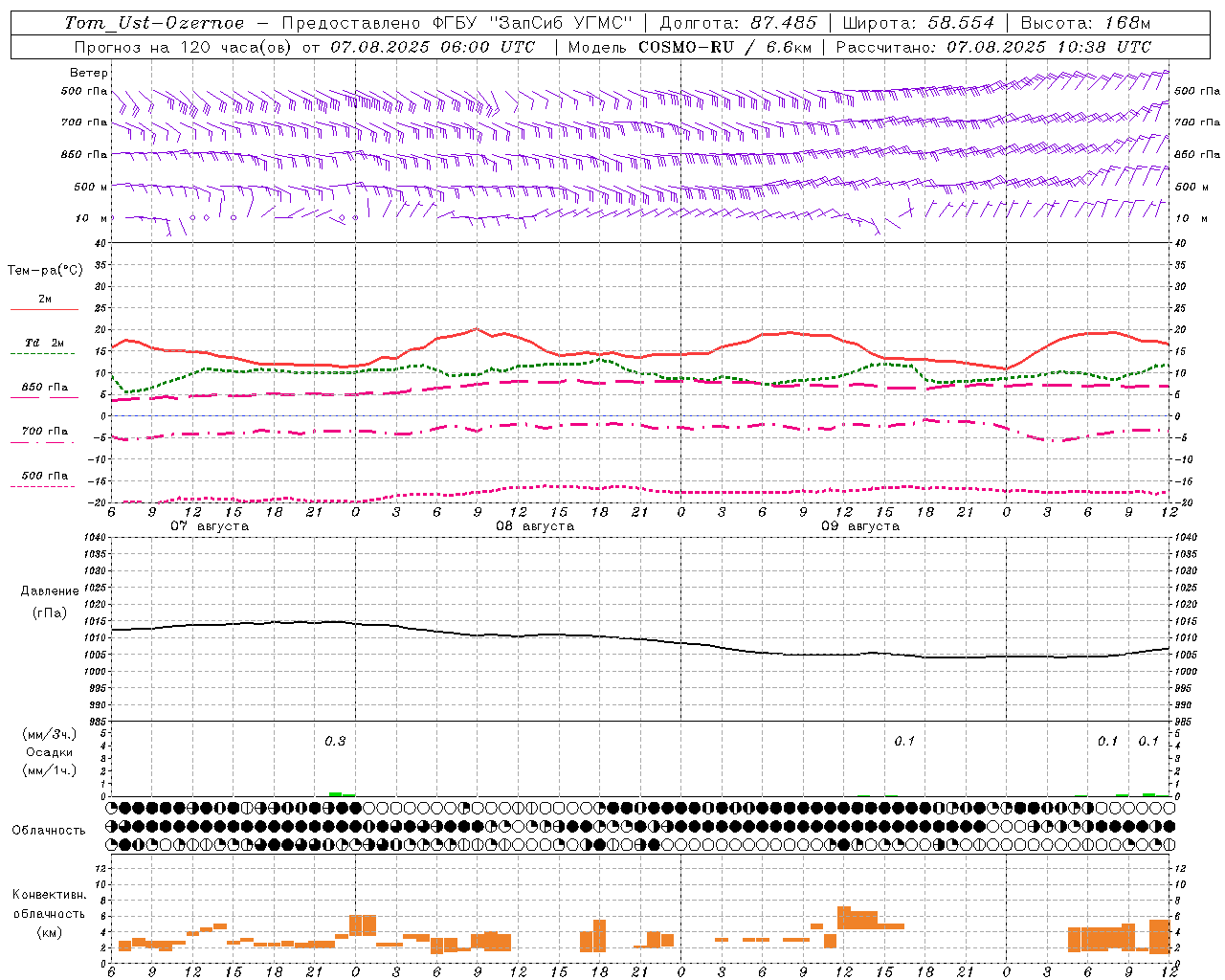The width and height of the screenshot is (1225, 980).
Task: Select the Прогноз на 120 часа(ов) header text
Action: [185, 47]
